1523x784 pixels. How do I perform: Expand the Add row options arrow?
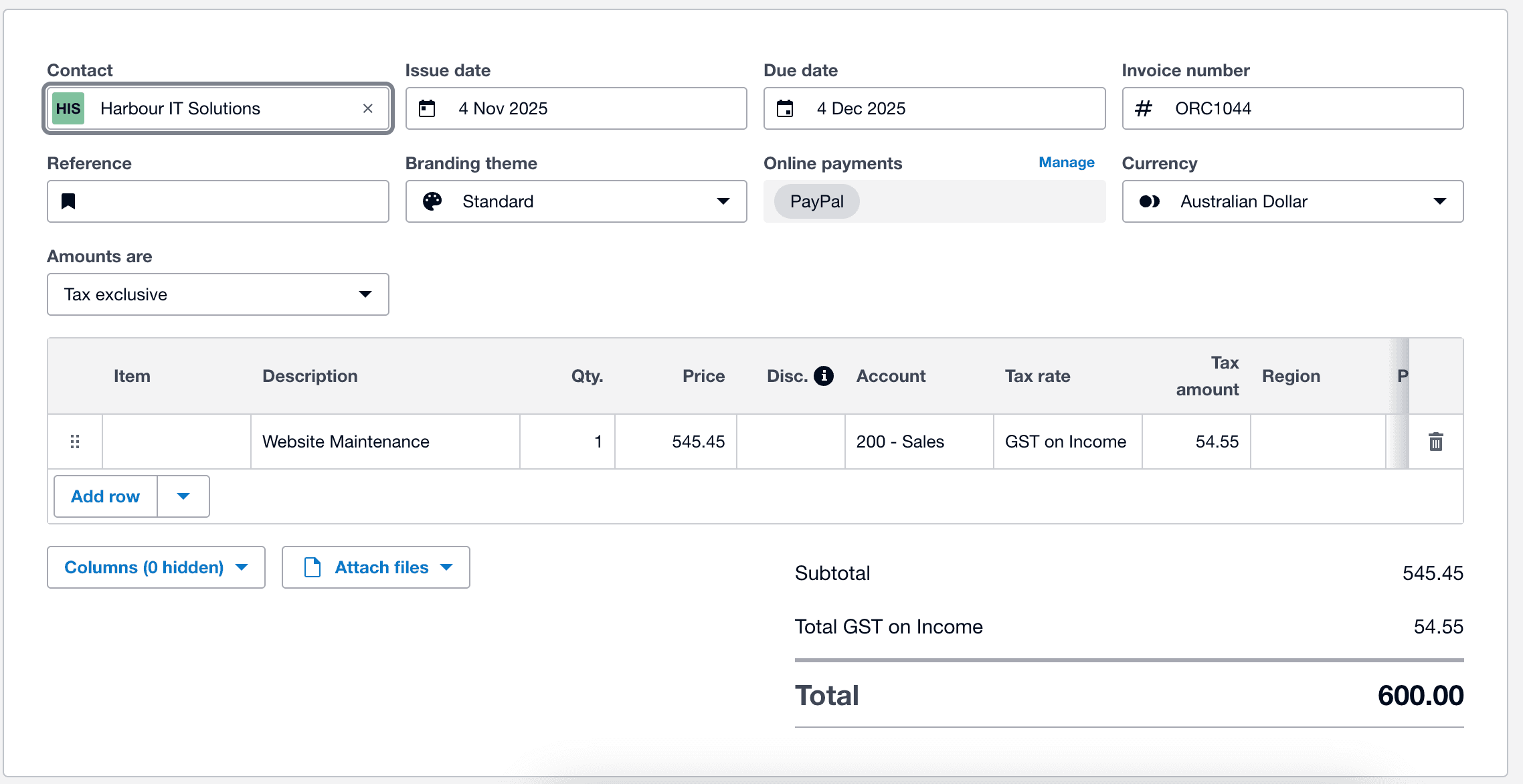pyautogui.click(x=183, y=496)
